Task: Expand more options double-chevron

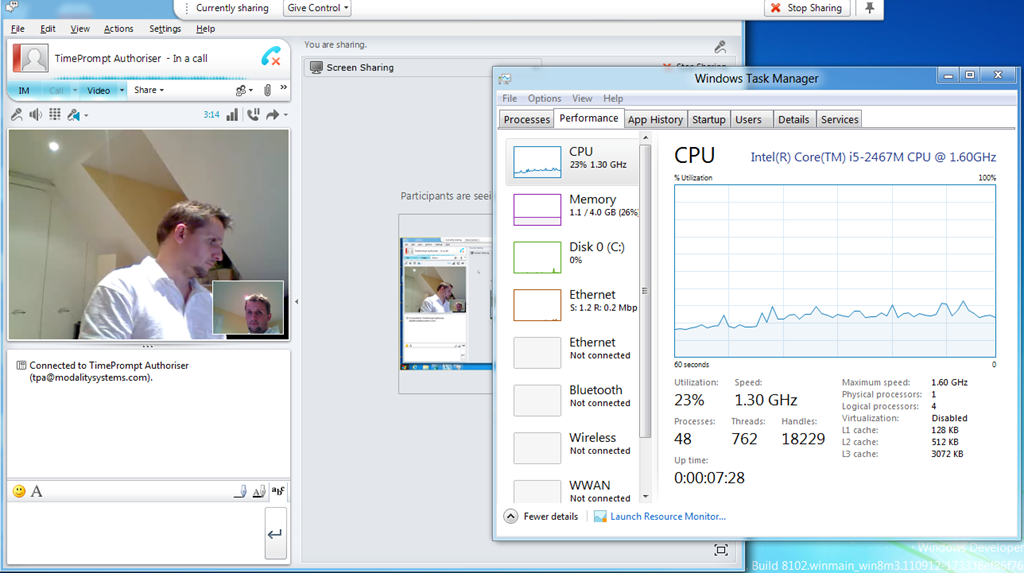Action: point(283,87)
